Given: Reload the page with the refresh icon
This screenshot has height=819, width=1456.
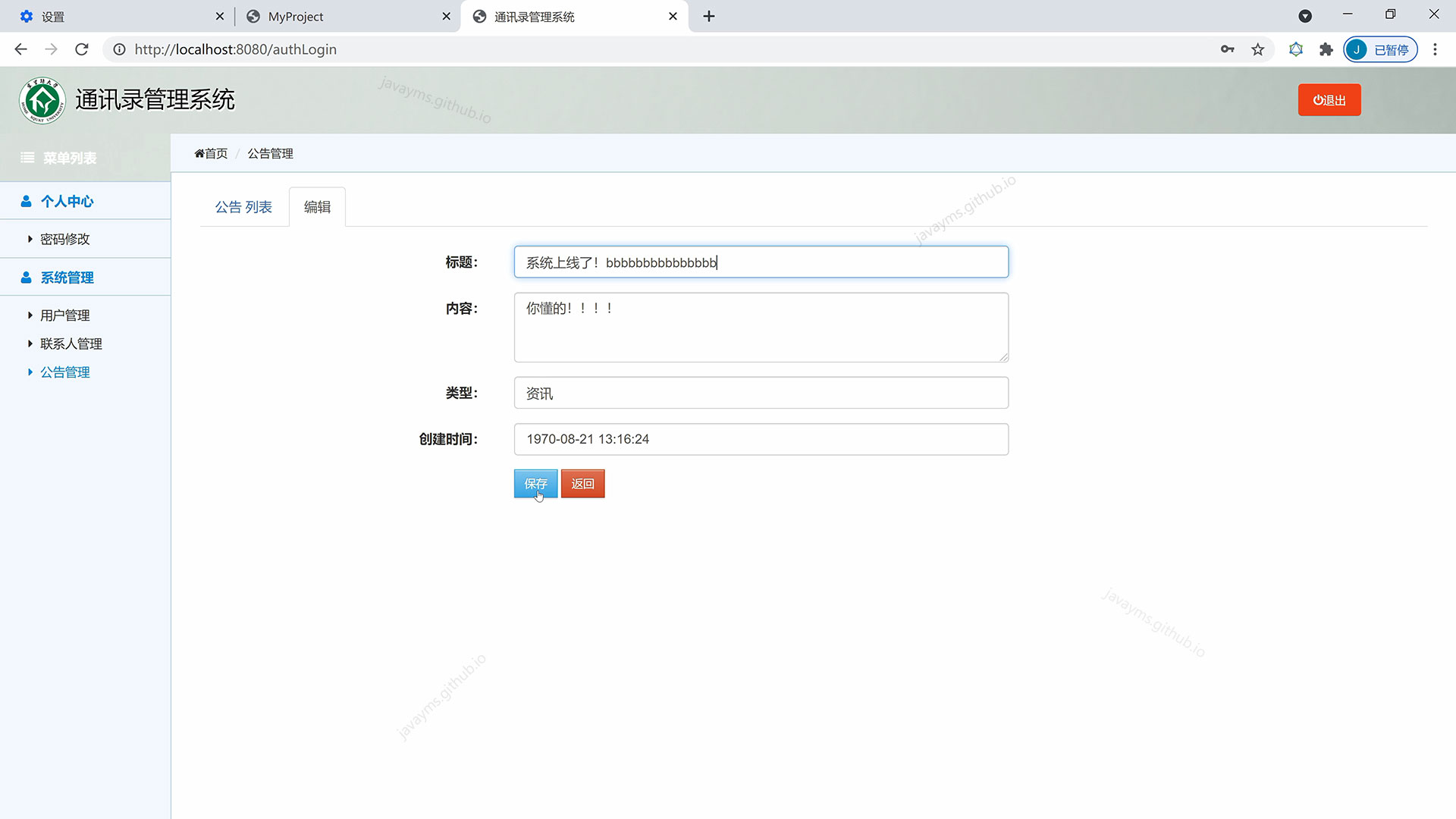Looking at the screenshot, I should (81, 49).
